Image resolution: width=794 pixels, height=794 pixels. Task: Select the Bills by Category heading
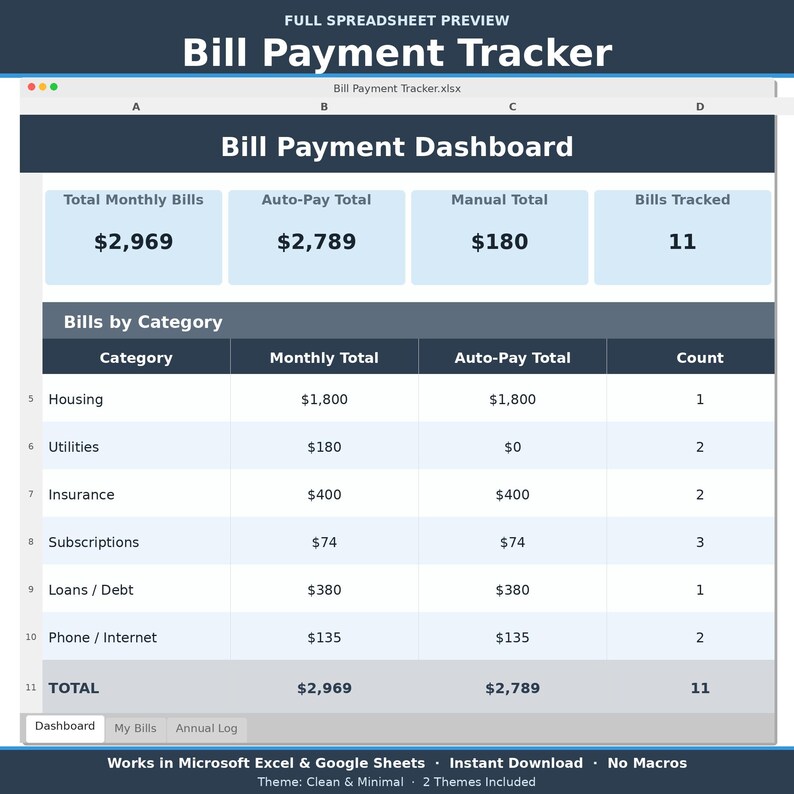click(409, 321)
